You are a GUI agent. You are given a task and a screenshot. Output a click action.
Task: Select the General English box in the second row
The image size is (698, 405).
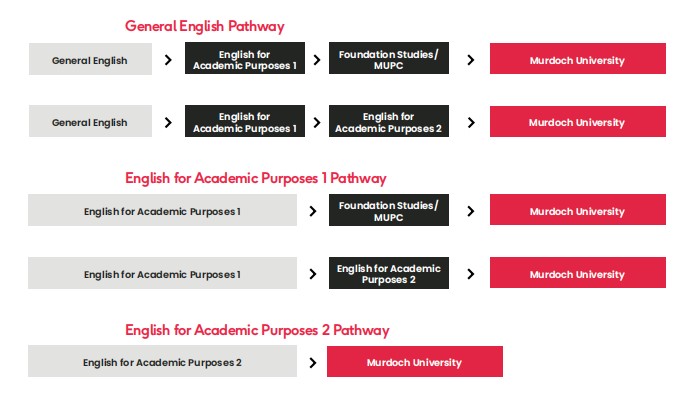pyautogui.click(x=90, y=123)
